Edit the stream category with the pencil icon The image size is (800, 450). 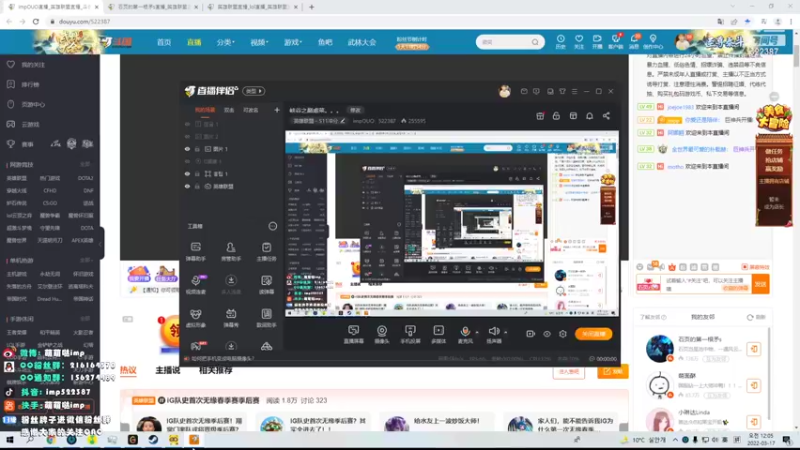coord(343,121)
